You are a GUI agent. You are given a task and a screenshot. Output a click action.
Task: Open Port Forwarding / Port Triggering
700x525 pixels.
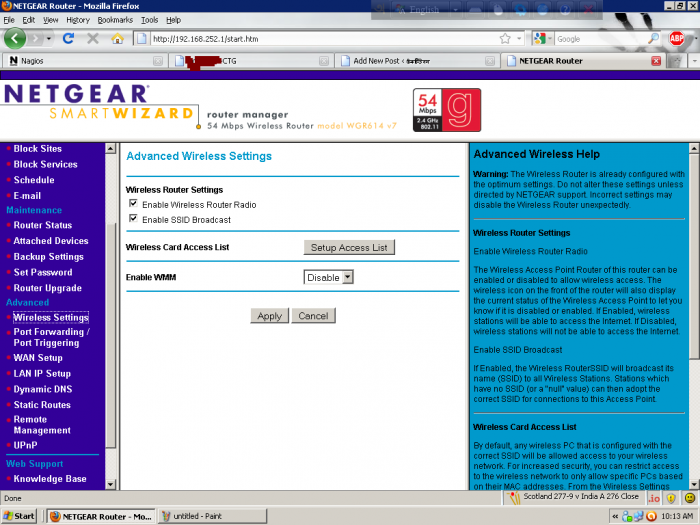[x=52, y=337]
